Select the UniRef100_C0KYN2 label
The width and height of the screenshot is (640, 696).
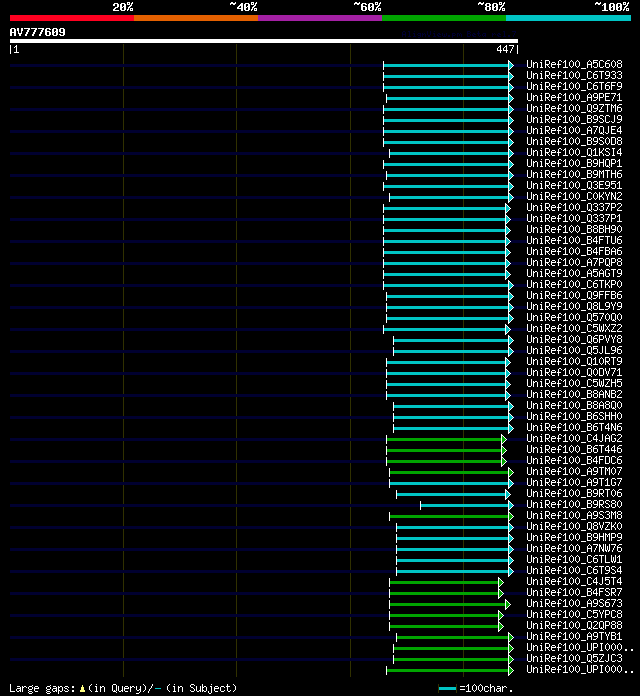click(574, 196)
